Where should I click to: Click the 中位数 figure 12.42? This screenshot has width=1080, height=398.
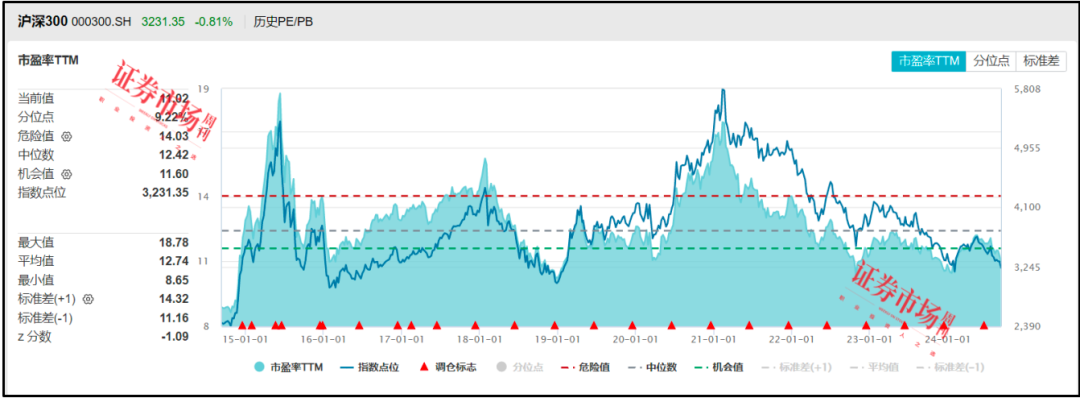coord(175,155)
